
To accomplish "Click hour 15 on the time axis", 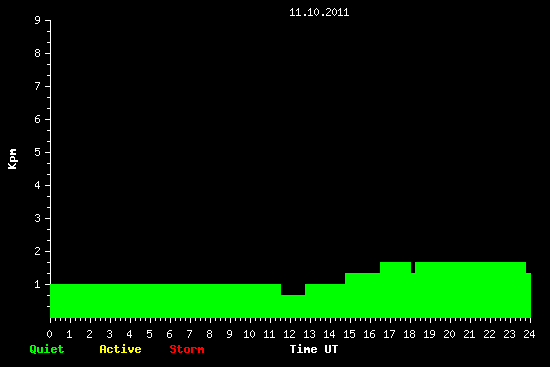I will point(349,334).
